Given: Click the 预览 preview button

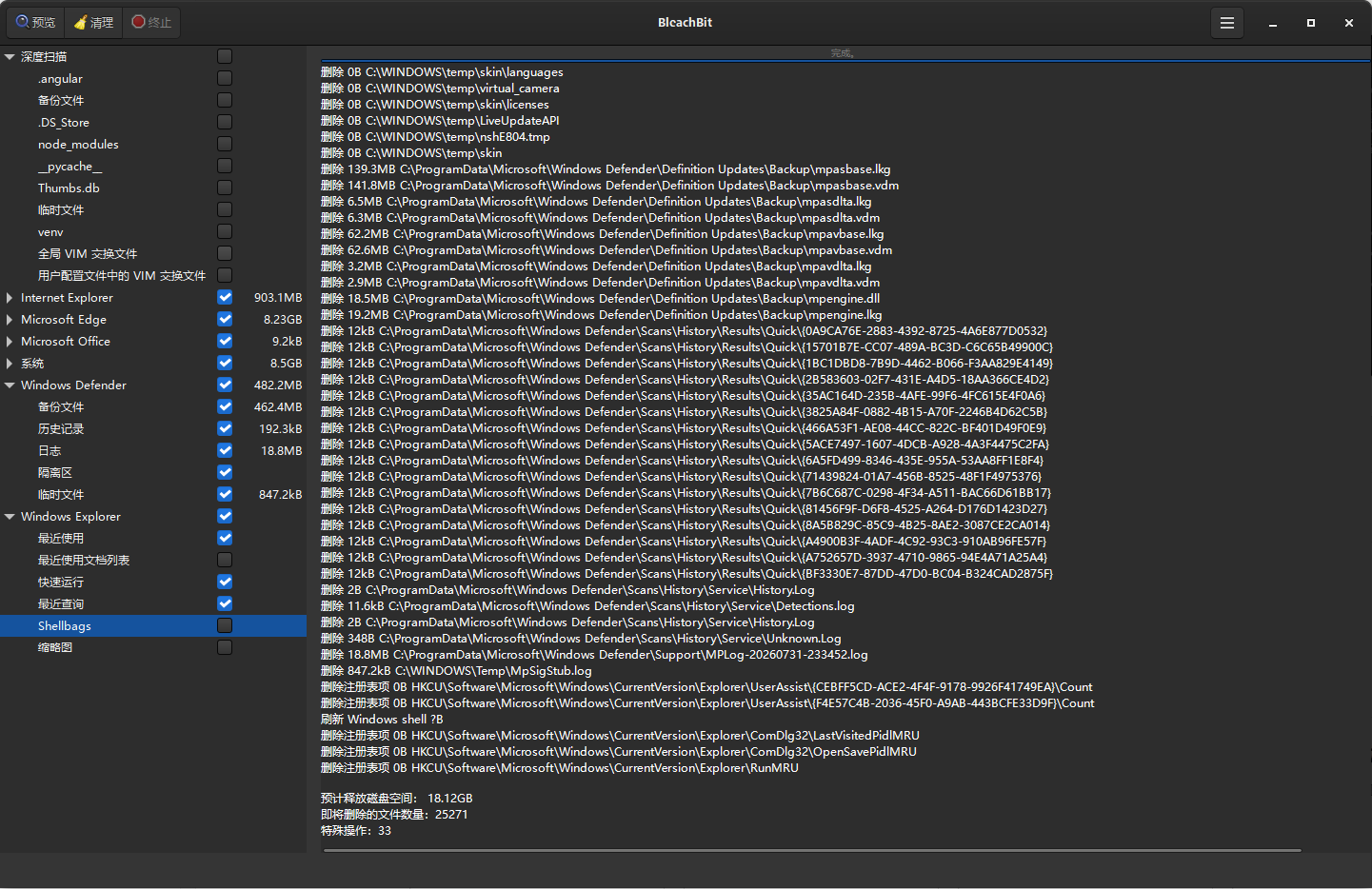Looking at the screenshot, I should (x=35, y=23).
